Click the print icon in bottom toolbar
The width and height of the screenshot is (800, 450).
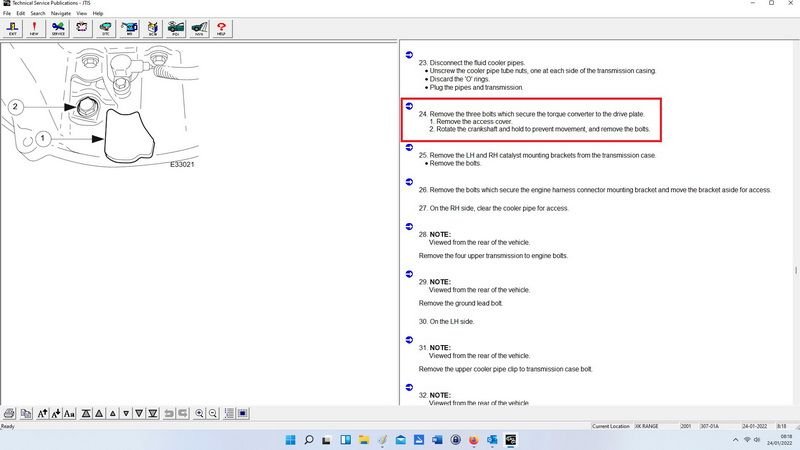coord(10,413)
